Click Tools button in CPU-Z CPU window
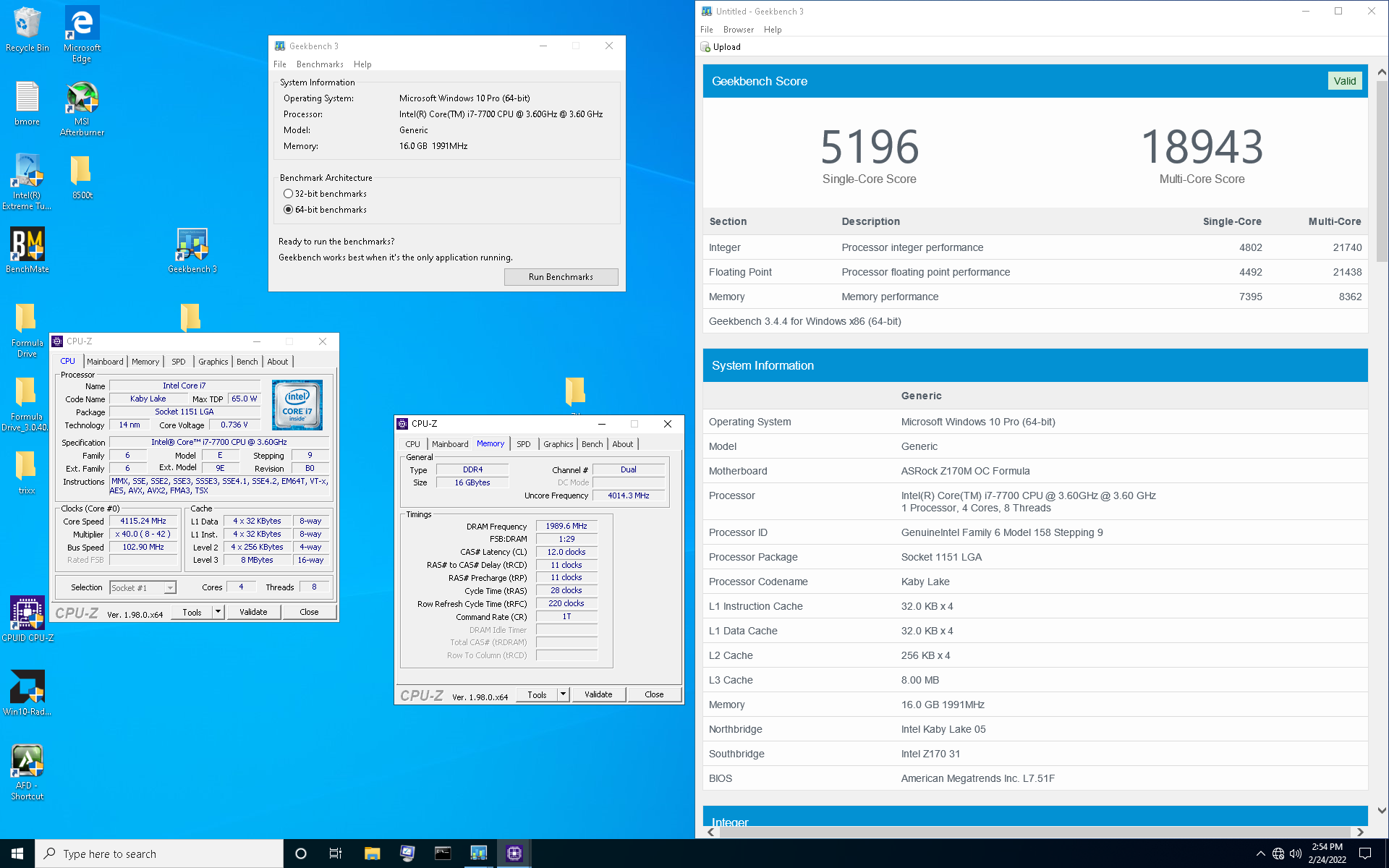Viewport: 1389px width, 868px height. [192, 612]
